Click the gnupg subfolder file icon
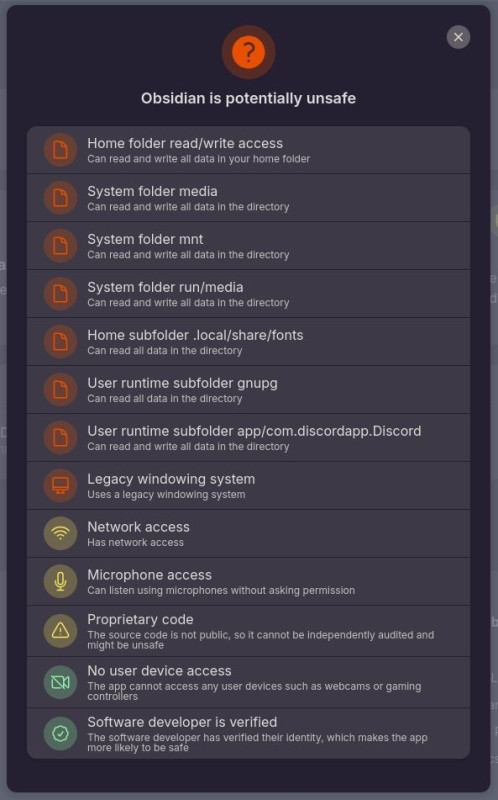The width and height of the screenshot is (498, 800). (x=60, y=390)
